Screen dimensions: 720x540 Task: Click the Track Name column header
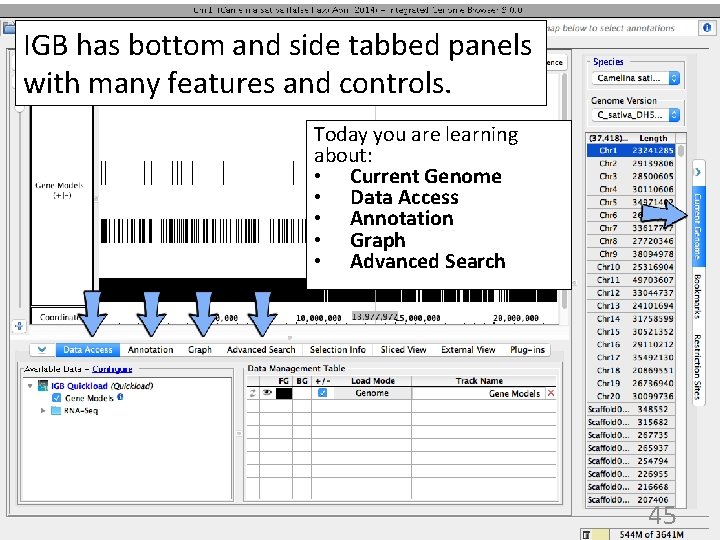click(x=479, y=381)
